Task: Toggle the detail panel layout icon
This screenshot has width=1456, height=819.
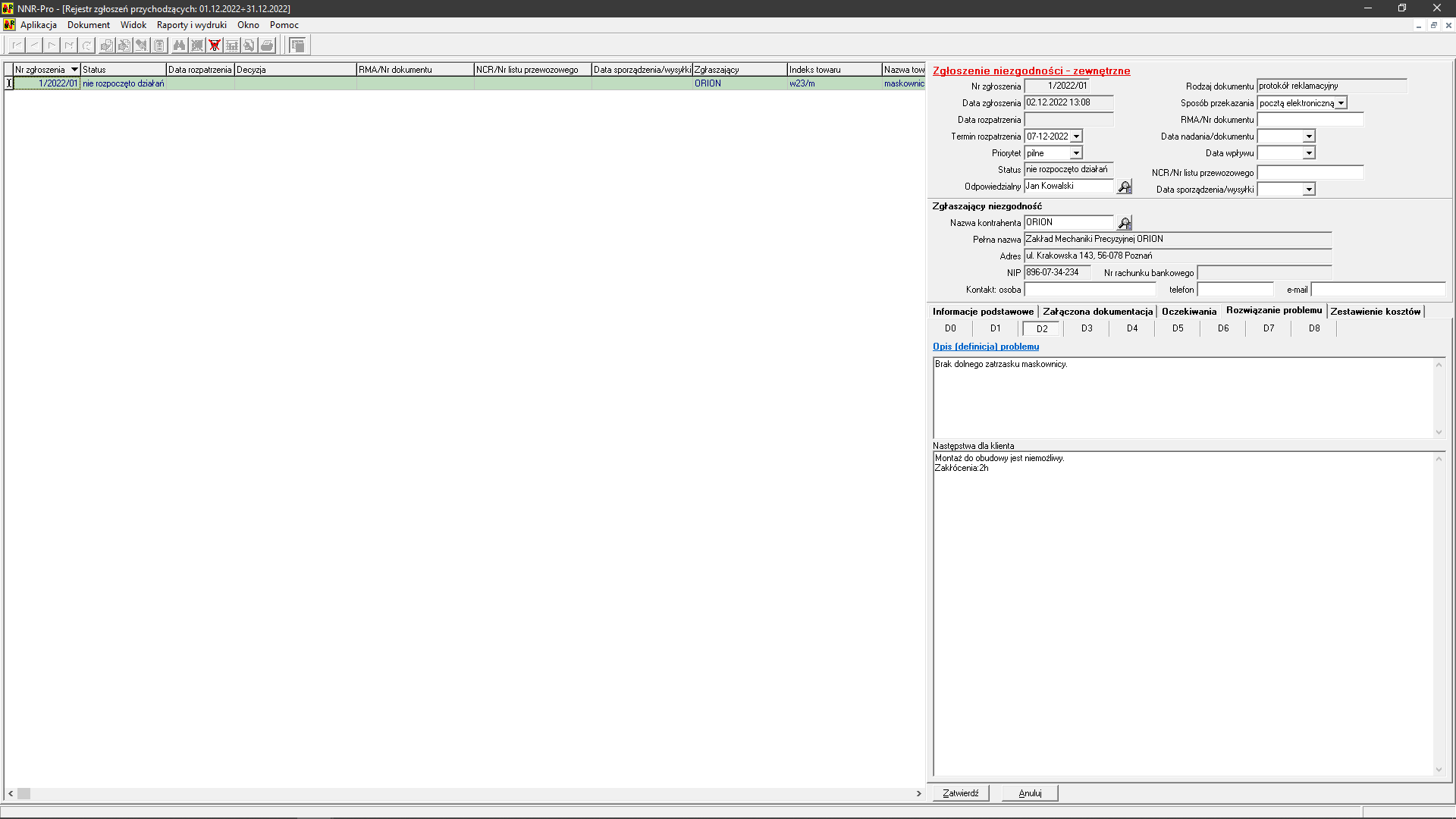Action: (x=297, y=45)
